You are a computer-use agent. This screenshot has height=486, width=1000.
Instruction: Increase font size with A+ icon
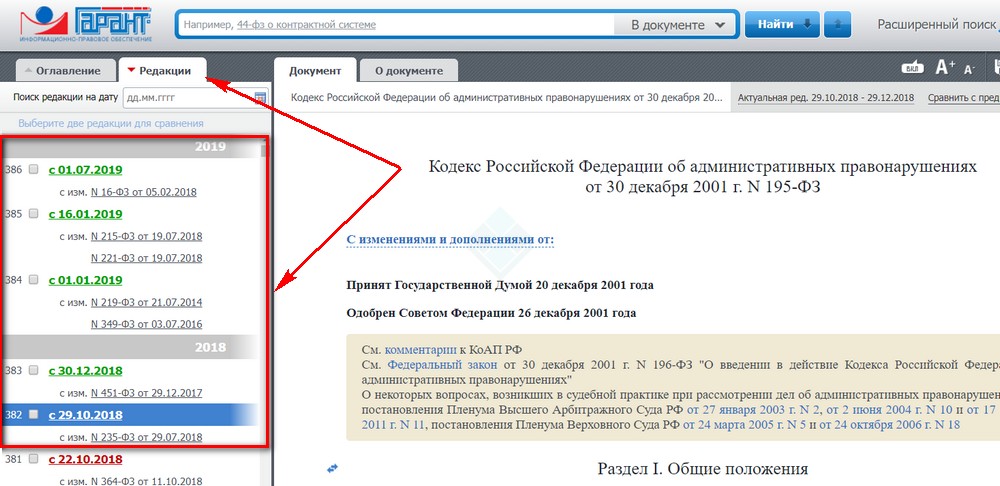pos(945,68)
